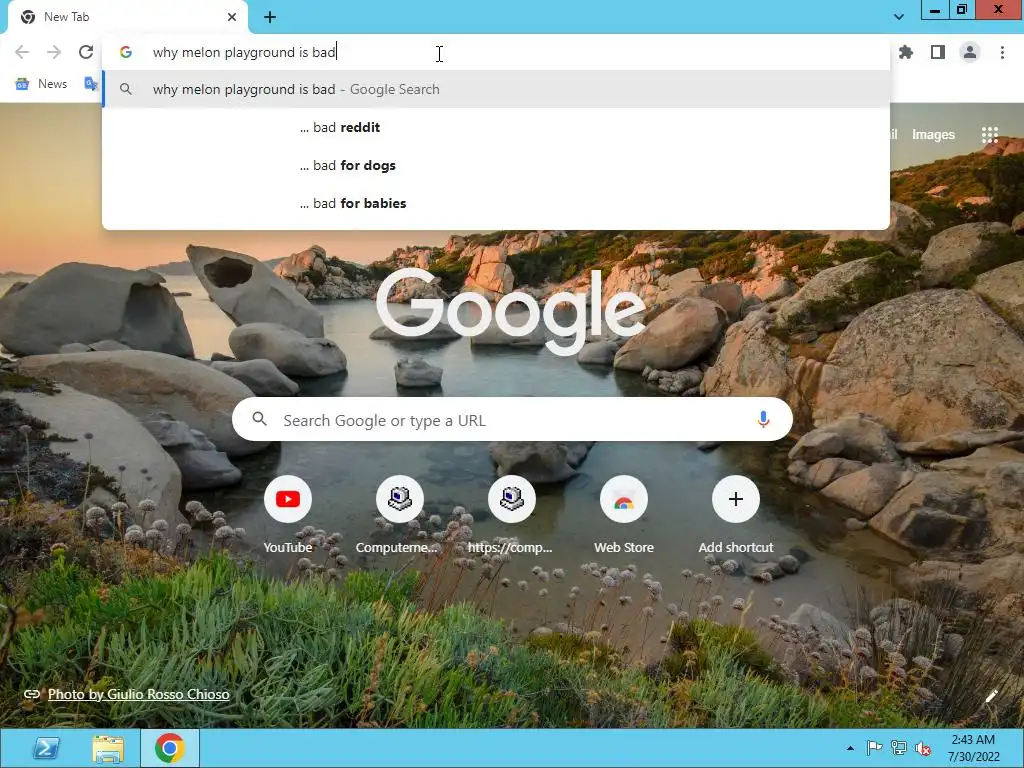Image resolution: width=1024 pixels, height=768 pixels.
Task: Open the Google Translate bookmark icon
Action: click(x=91, y=84)
